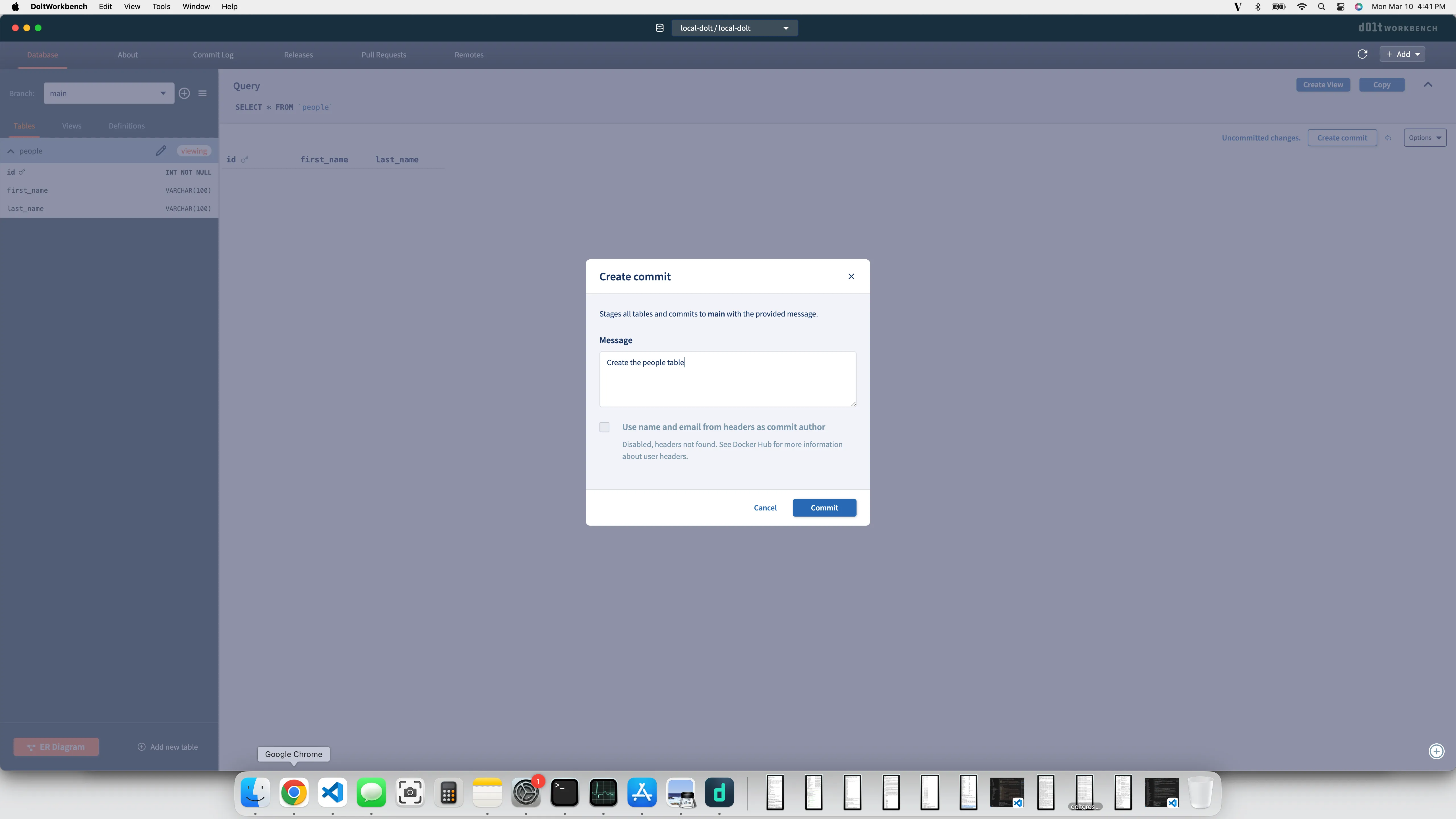Switch to the Commit Log tab

click(x=213, y=54)
